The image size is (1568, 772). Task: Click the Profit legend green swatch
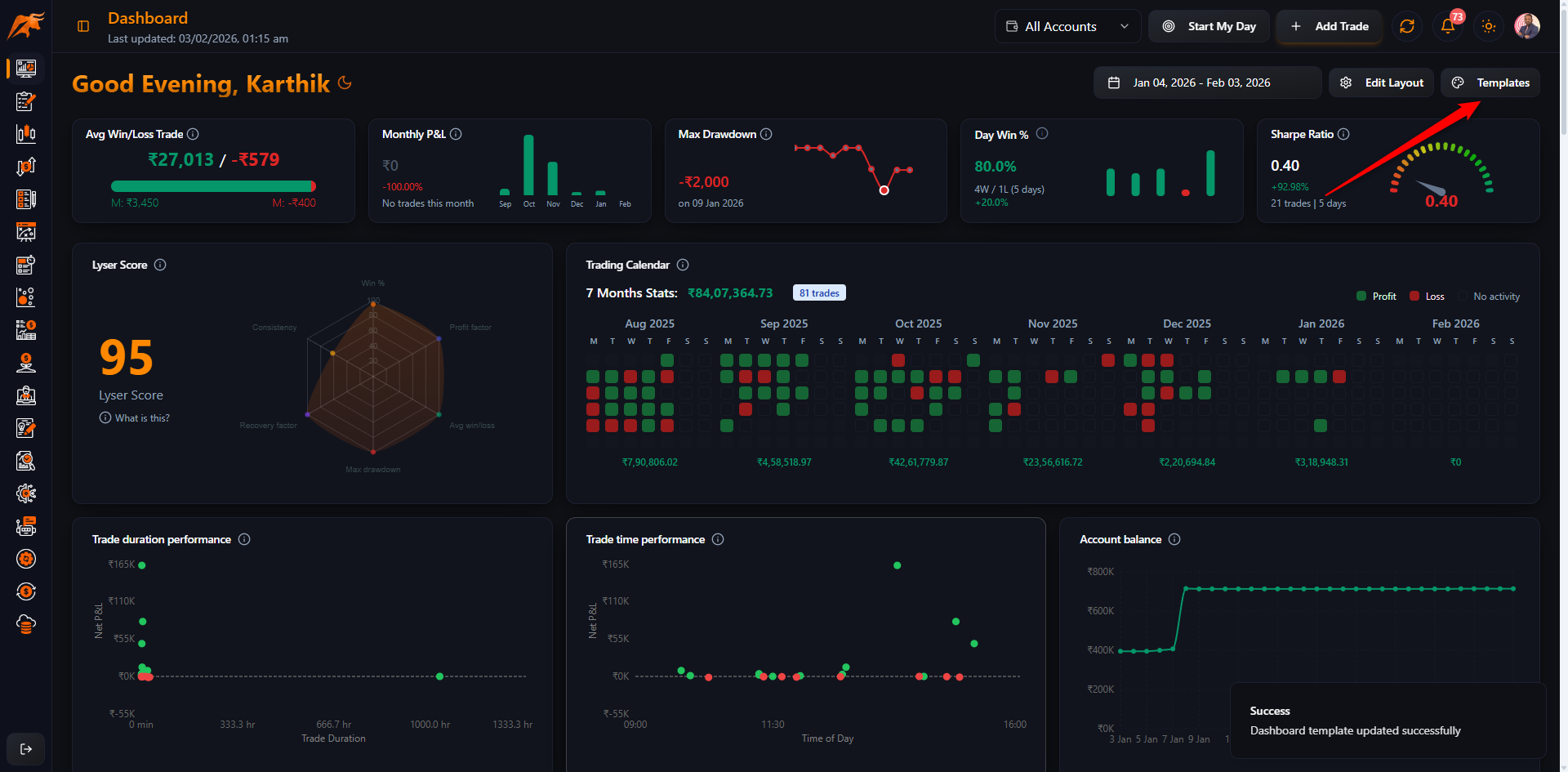coord(1361,297)
